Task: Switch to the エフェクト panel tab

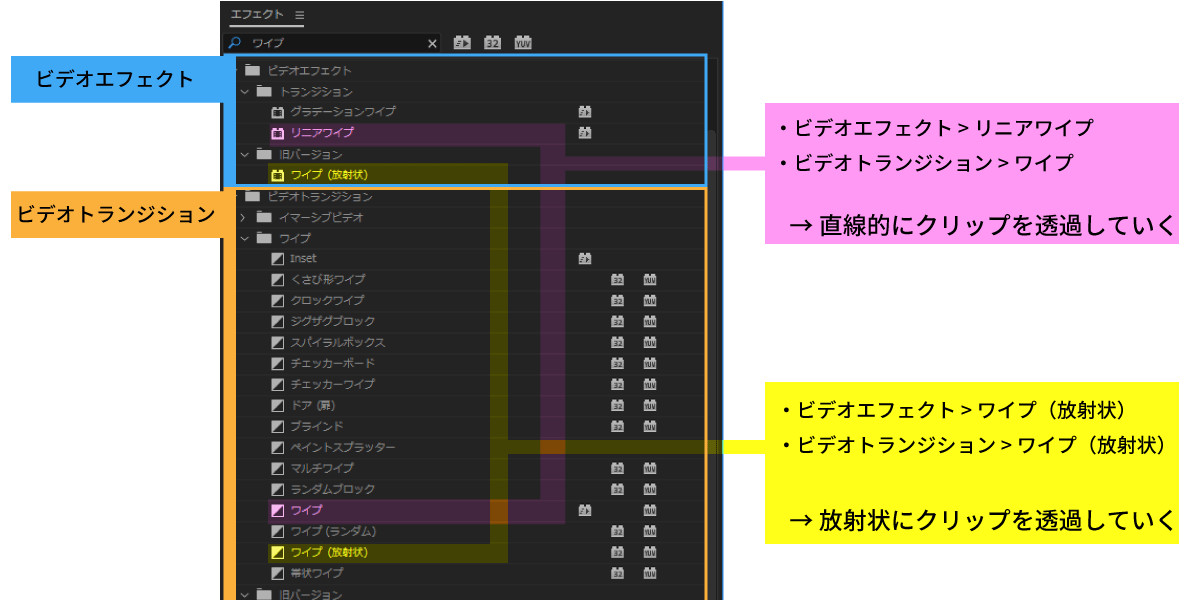Action: point(257,16)
